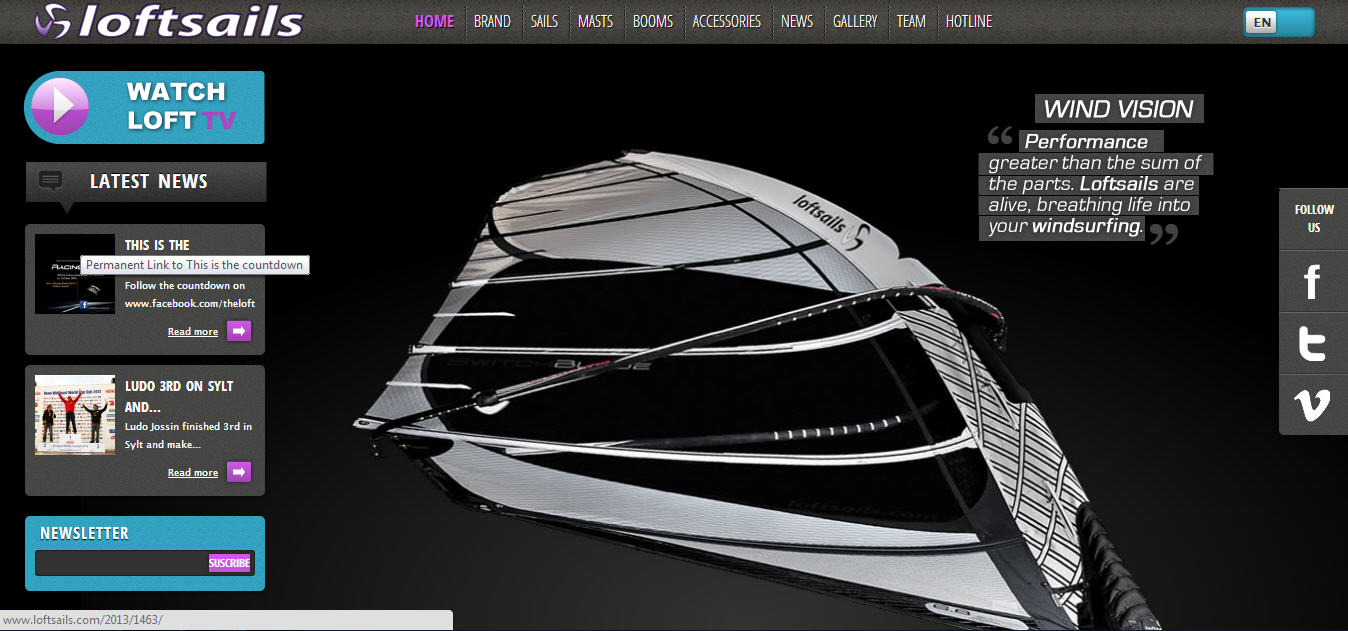Open the Vimeo follow icon
Screen dimensions: 1348x631
point(1312,405)
